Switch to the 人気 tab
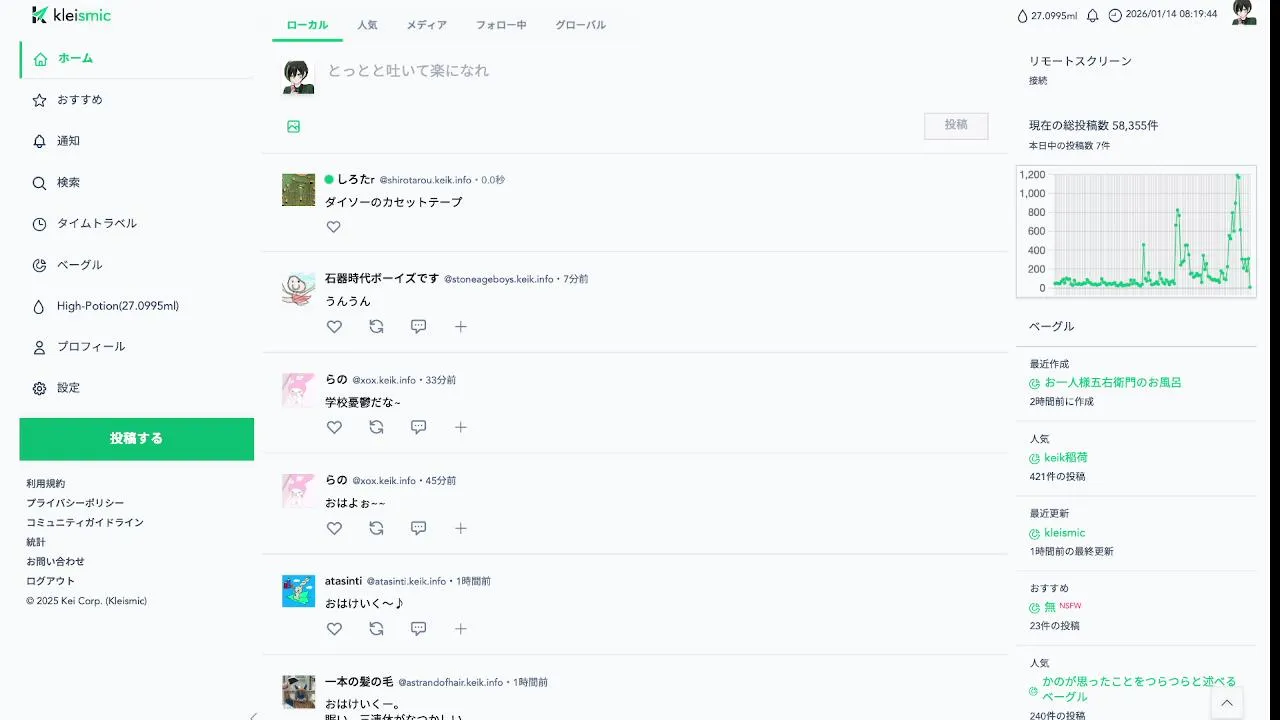 click(x=367, y=25)
